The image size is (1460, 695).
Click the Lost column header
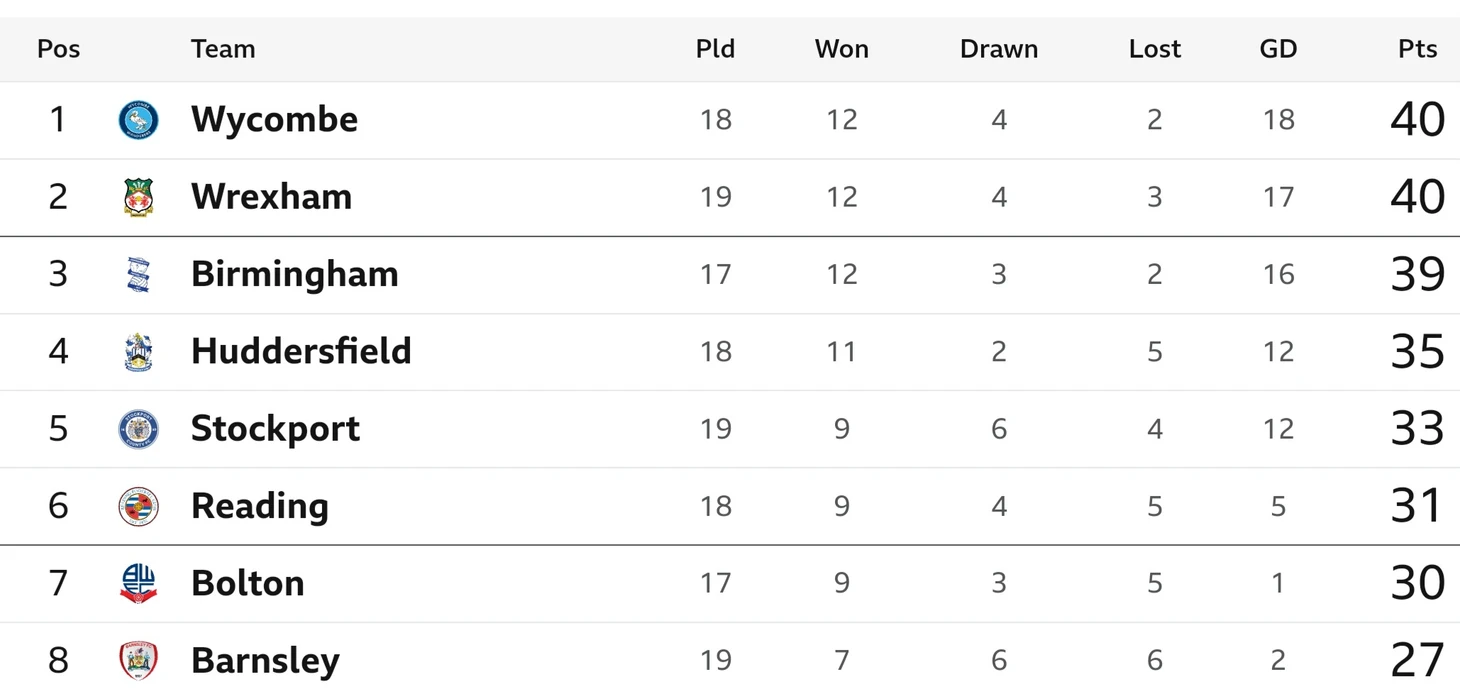pos(1154,49)
